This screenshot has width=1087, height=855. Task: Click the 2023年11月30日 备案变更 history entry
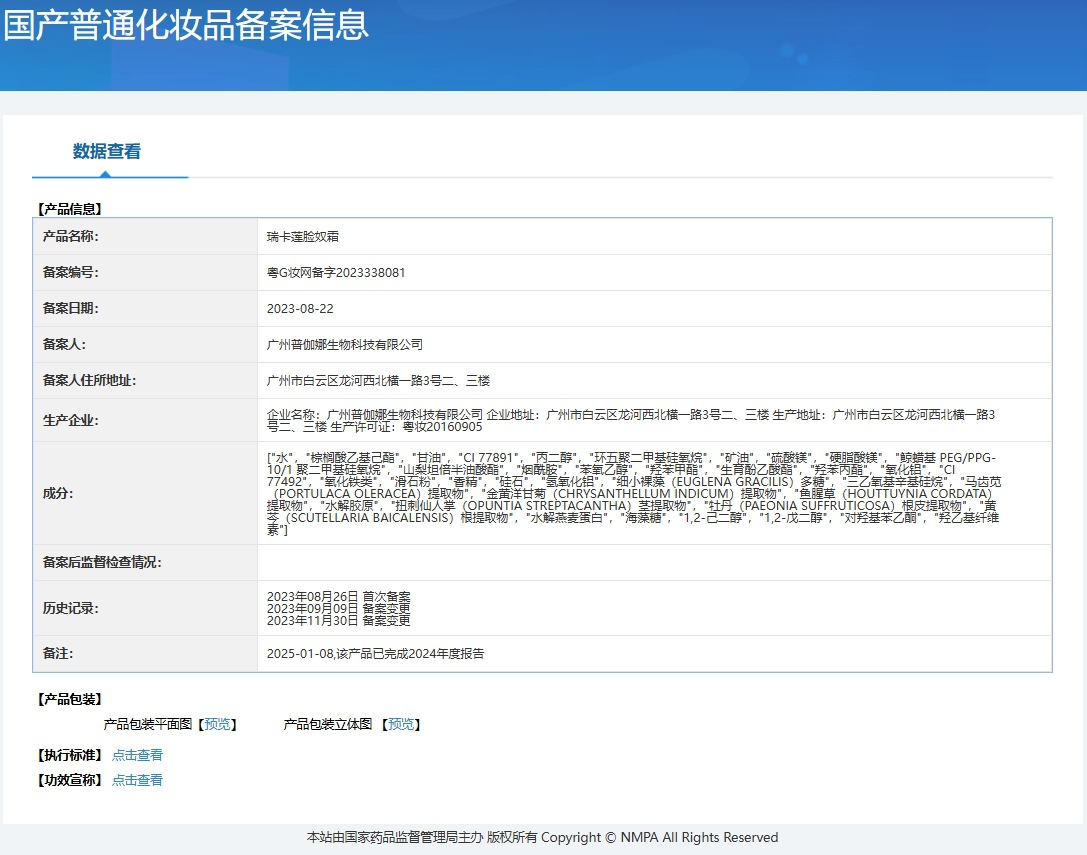coord(338,620)
